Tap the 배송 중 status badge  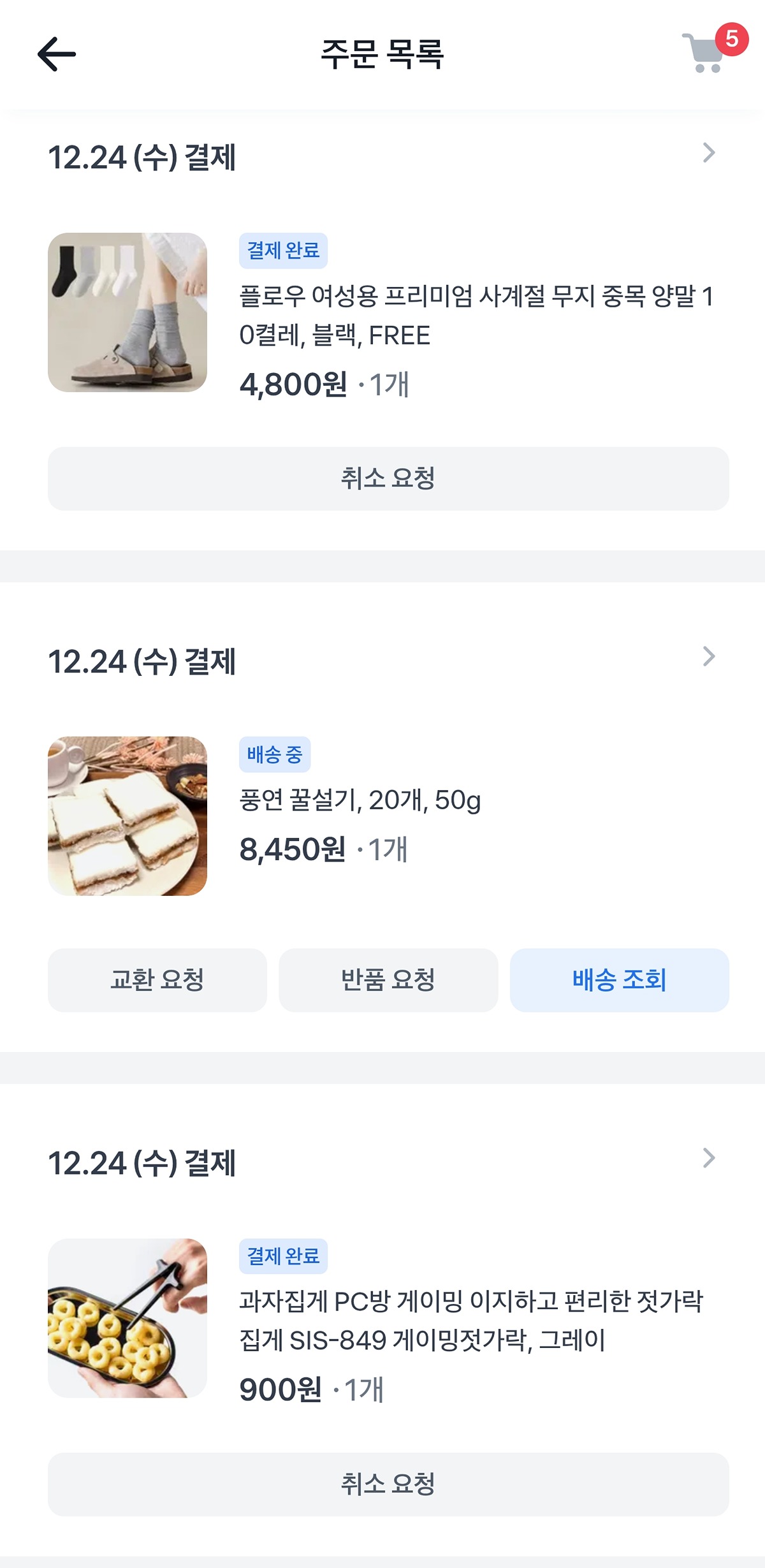point(275,754)
